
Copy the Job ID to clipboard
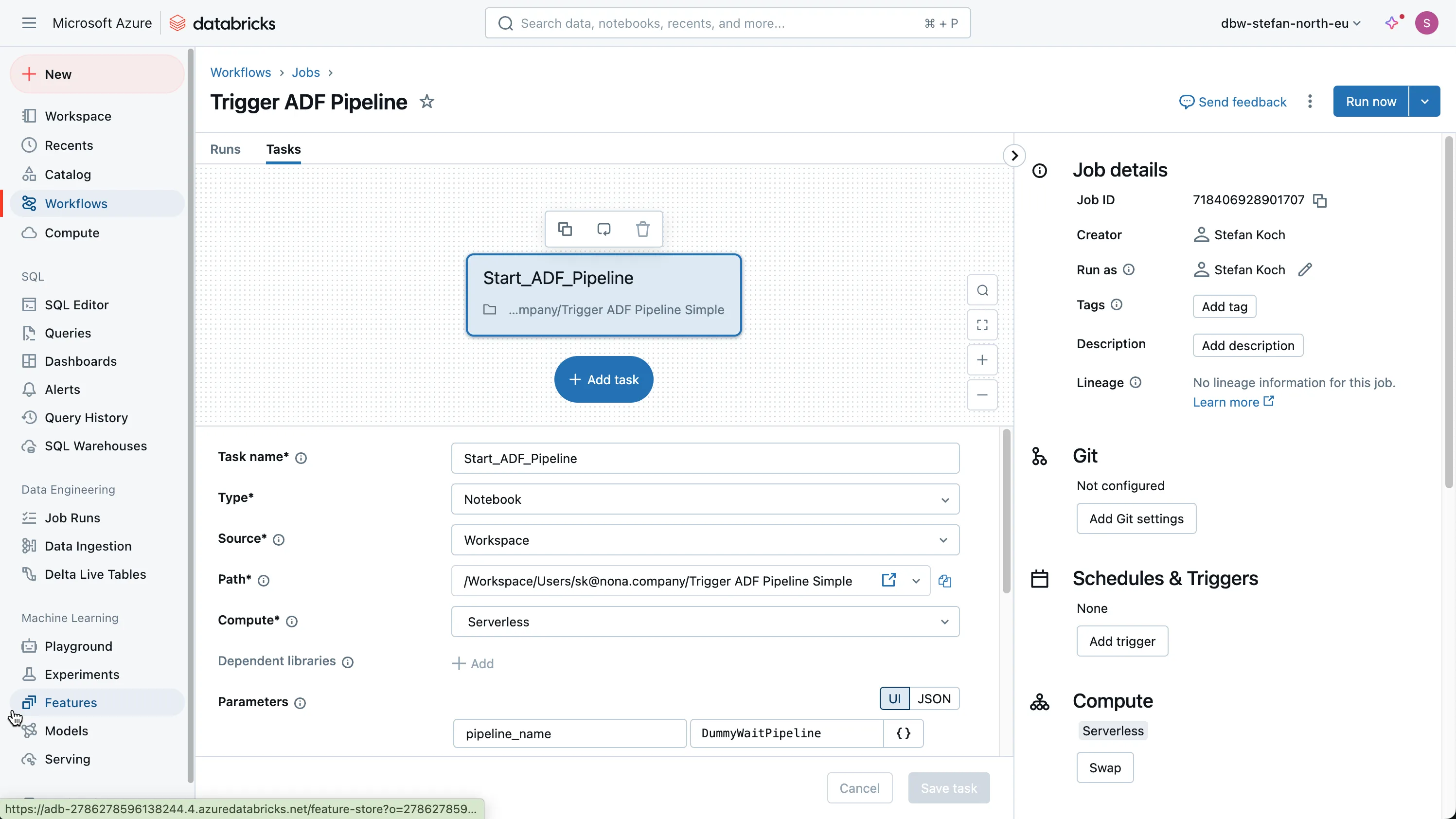(x=1320, y=201)
